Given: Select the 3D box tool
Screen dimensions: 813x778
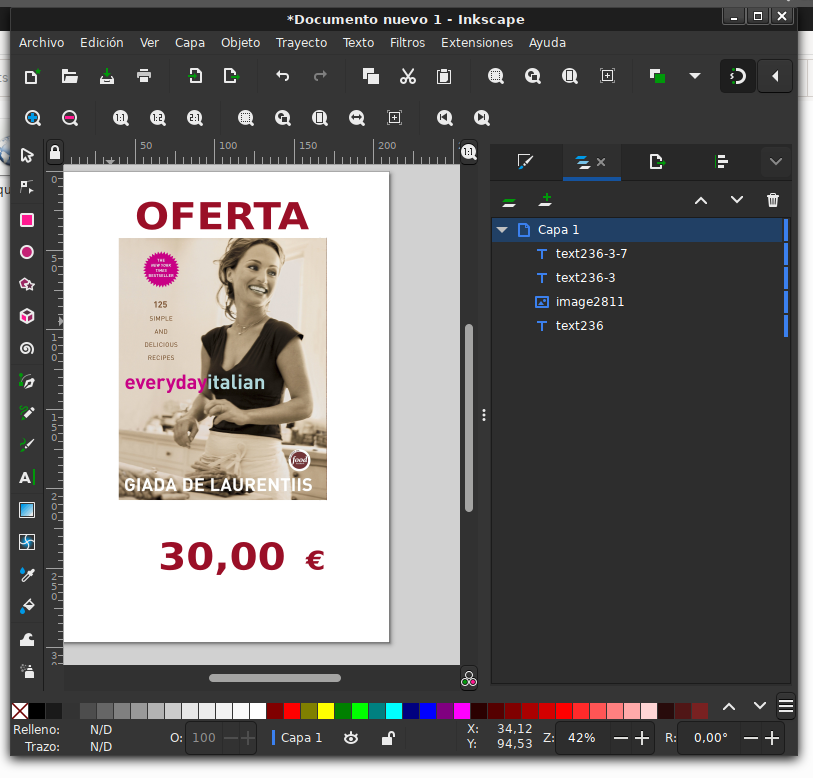Looking at the screenshot, I should pos(27,316).
